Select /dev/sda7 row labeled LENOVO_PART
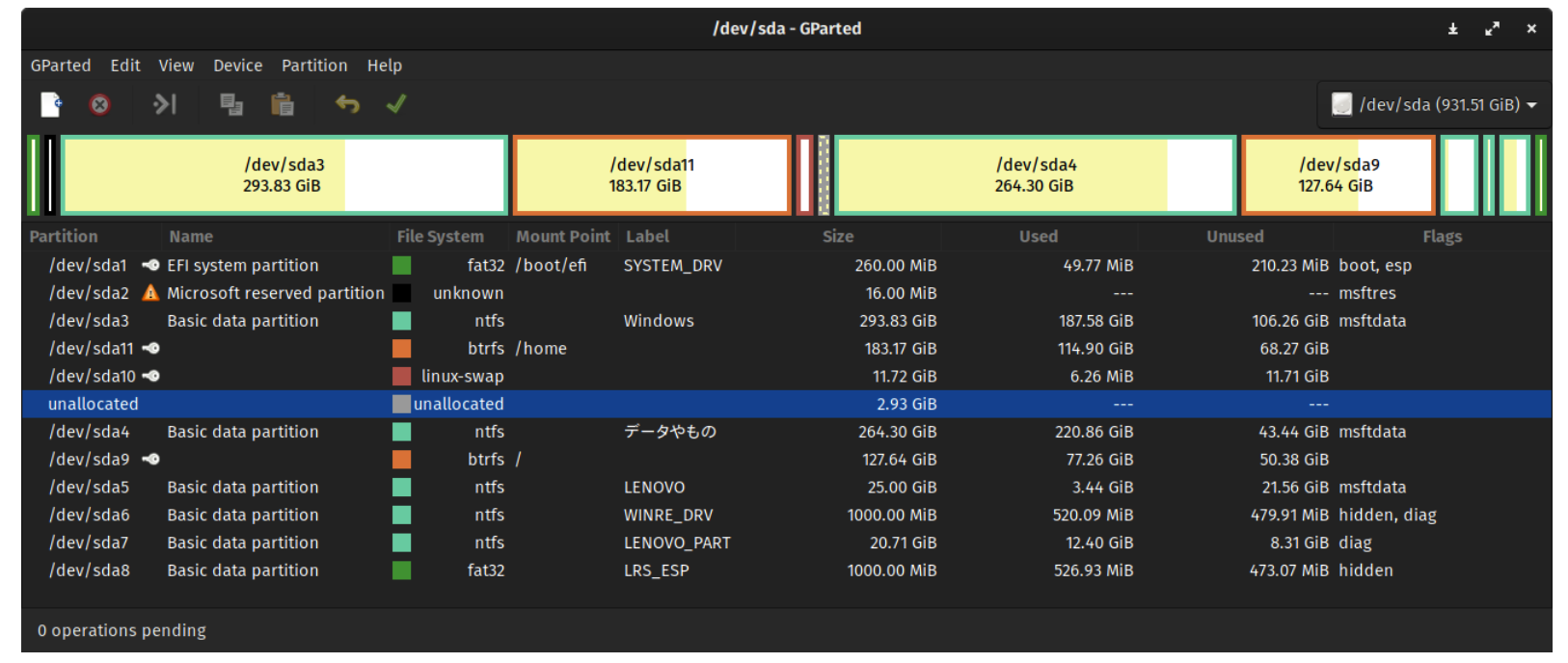The image size is (1568, 663). tap(787, 544)
